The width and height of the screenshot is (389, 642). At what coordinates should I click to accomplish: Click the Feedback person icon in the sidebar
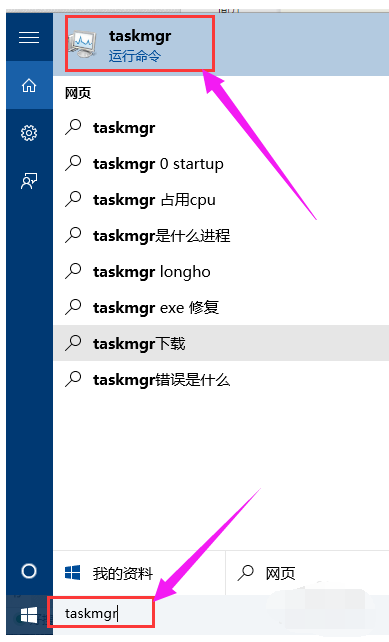point(29,181)
